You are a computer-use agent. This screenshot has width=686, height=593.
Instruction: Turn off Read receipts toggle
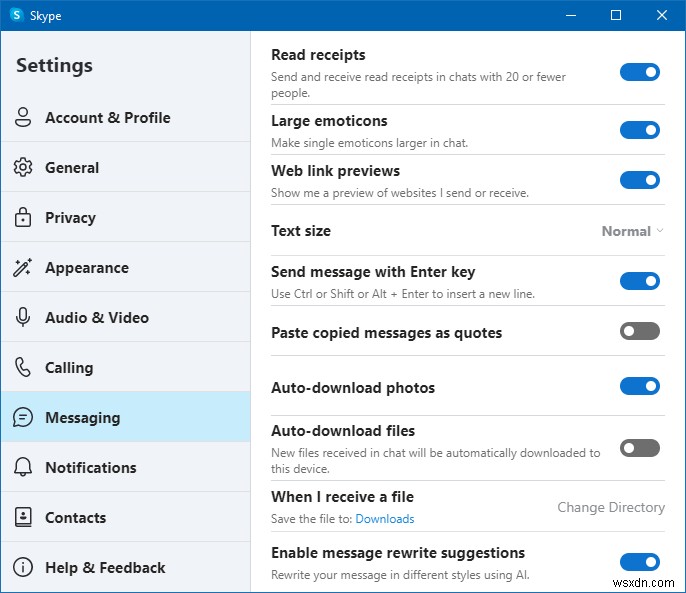click(x=640, y=72)
